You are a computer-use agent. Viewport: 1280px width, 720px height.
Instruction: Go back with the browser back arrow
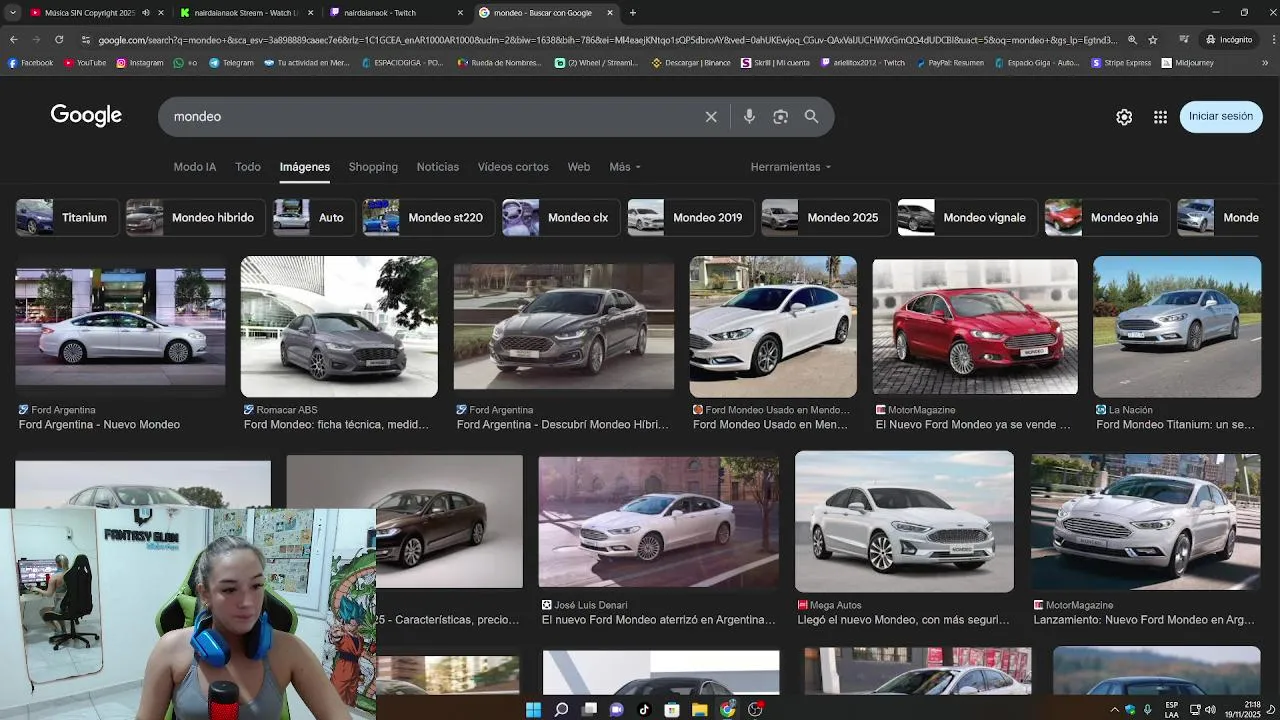14,40
